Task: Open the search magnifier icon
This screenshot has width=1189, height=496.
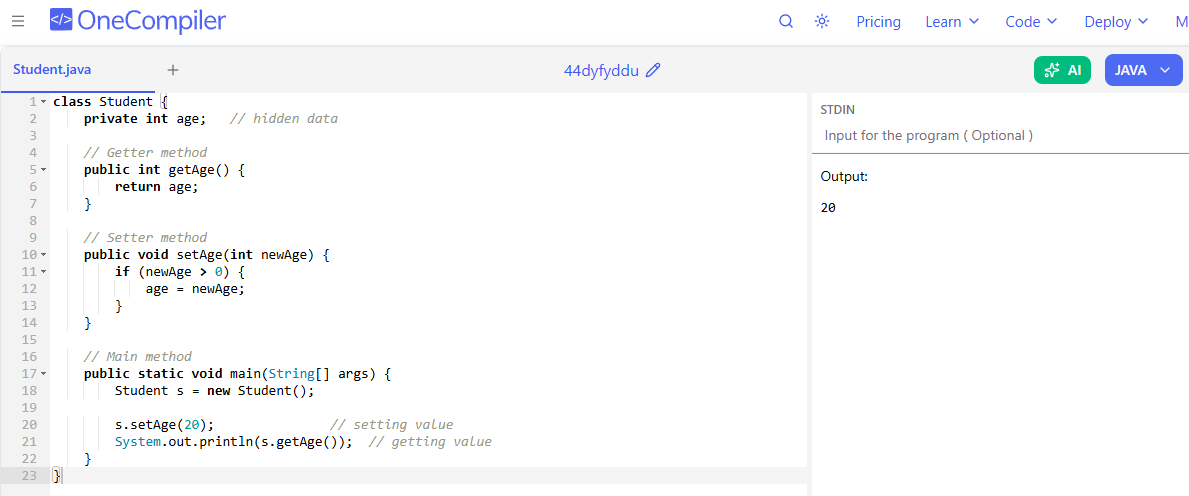Action: click(786, 21)
